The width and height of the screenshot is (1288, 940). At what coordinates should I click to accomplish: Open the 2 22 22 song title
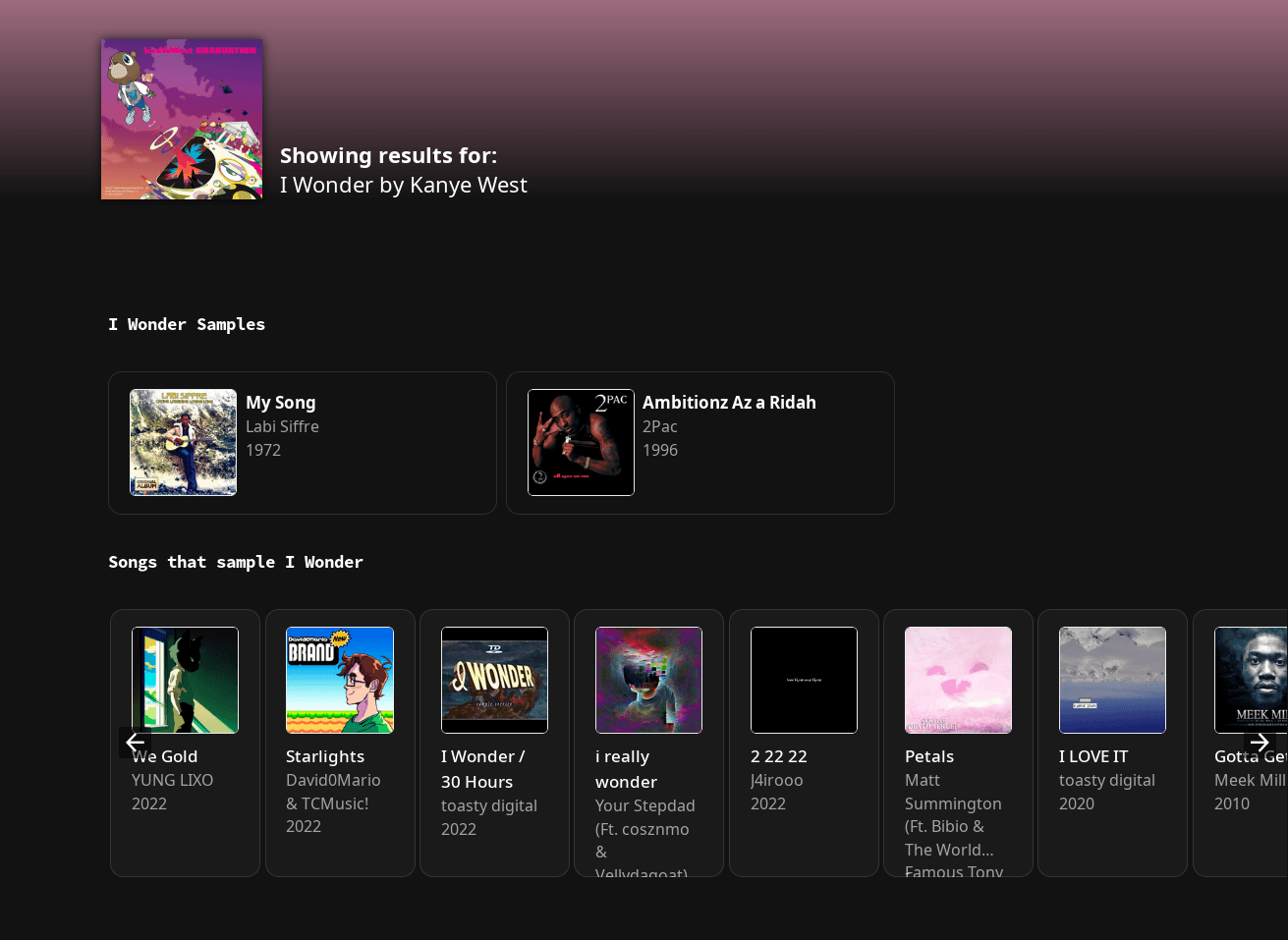tap(778, 756)
